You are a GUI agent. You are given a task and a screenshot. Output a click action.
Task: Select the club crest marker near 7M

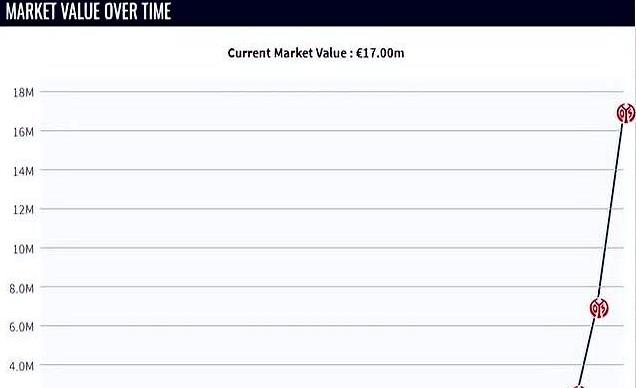click(x=599, y=308)
